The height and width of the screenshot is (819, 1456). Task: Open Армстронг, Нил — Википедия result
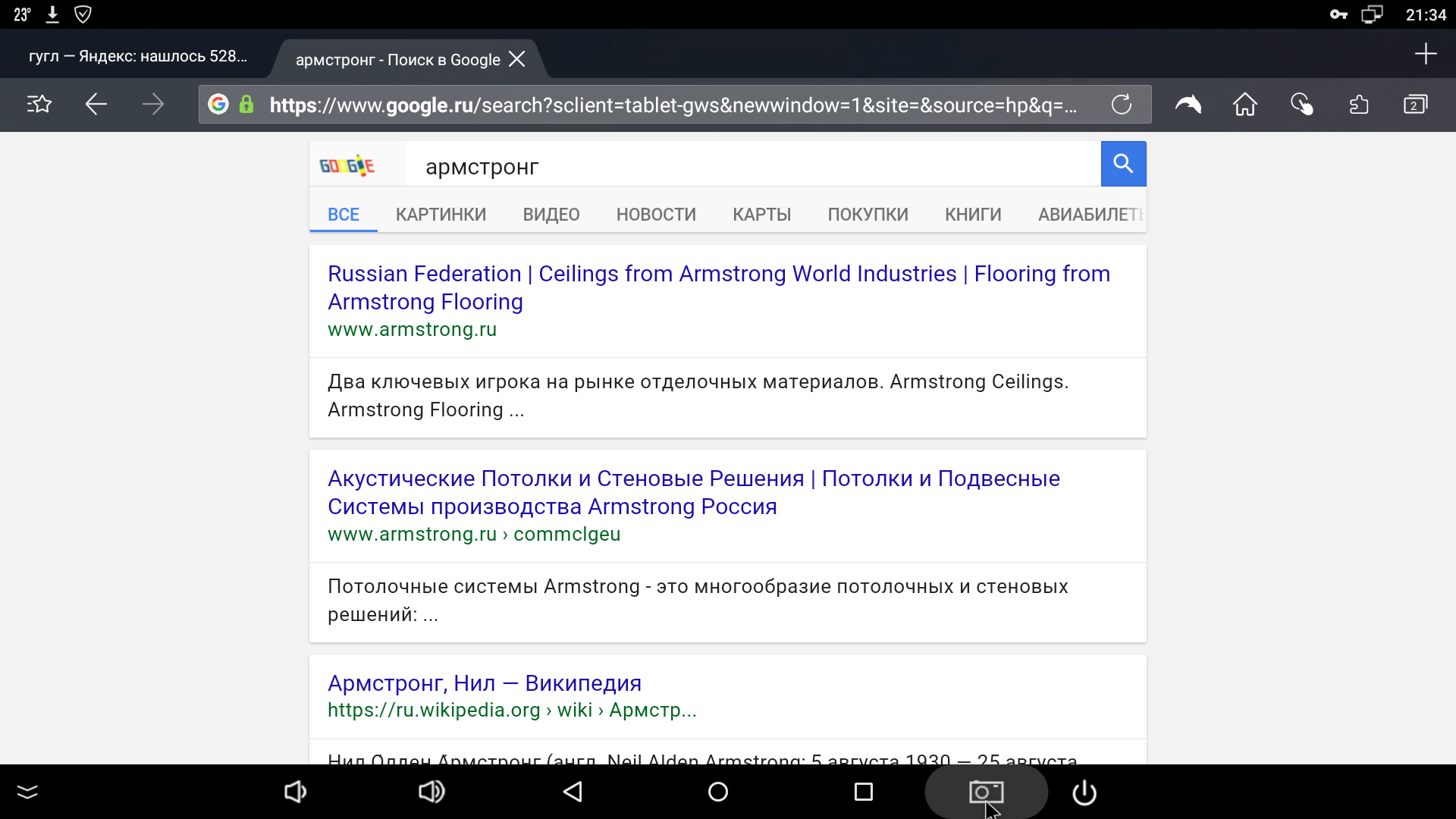click(485, 683)
